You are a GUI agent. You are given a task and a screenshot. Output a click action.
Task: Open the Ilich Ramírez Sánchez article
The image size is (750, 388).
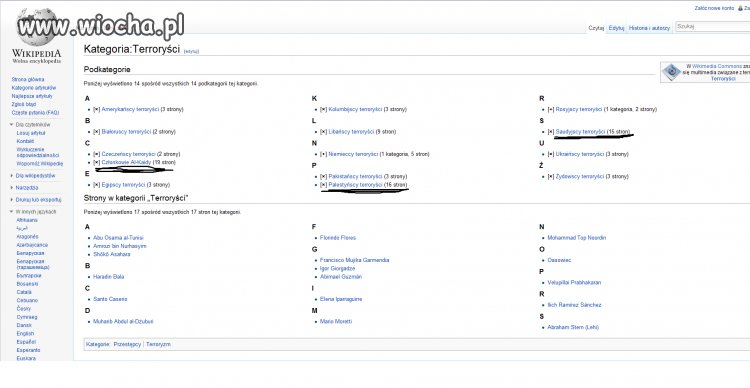pos(574,305)
